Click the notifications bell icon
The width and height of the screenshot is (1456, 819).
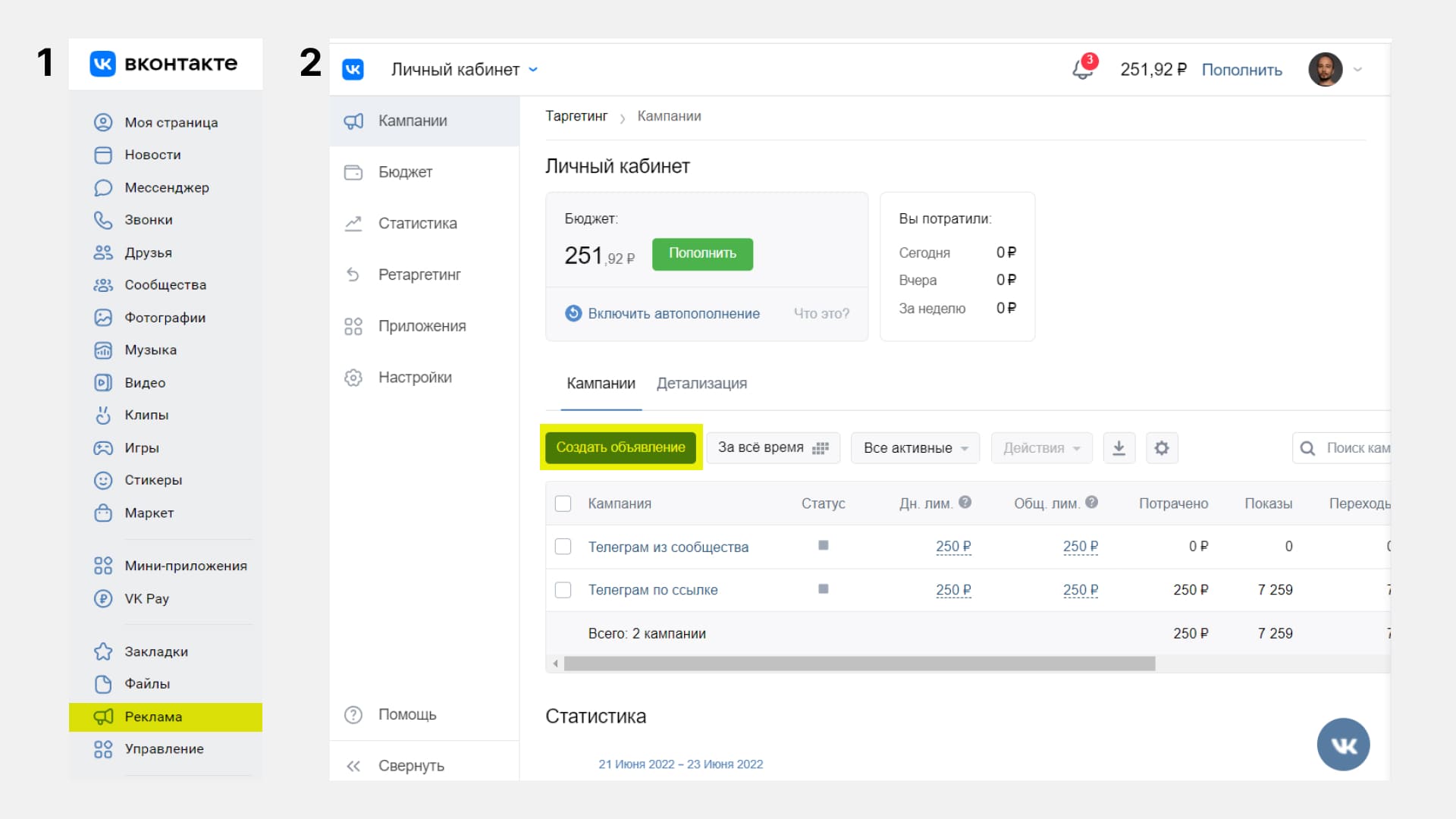tap(1083, 69)
